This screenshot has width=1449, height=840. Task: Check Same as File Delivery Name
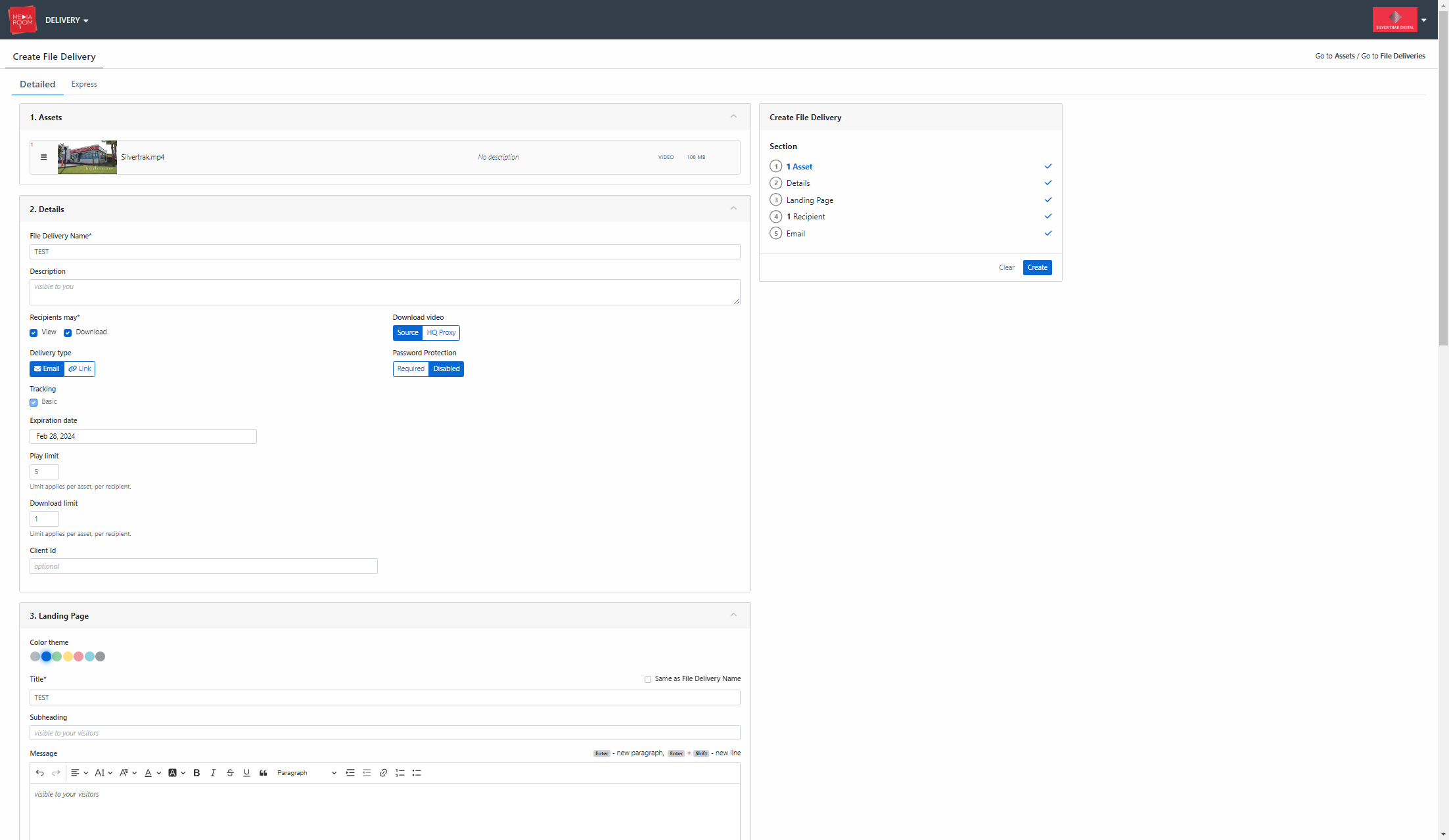[648, 680]
